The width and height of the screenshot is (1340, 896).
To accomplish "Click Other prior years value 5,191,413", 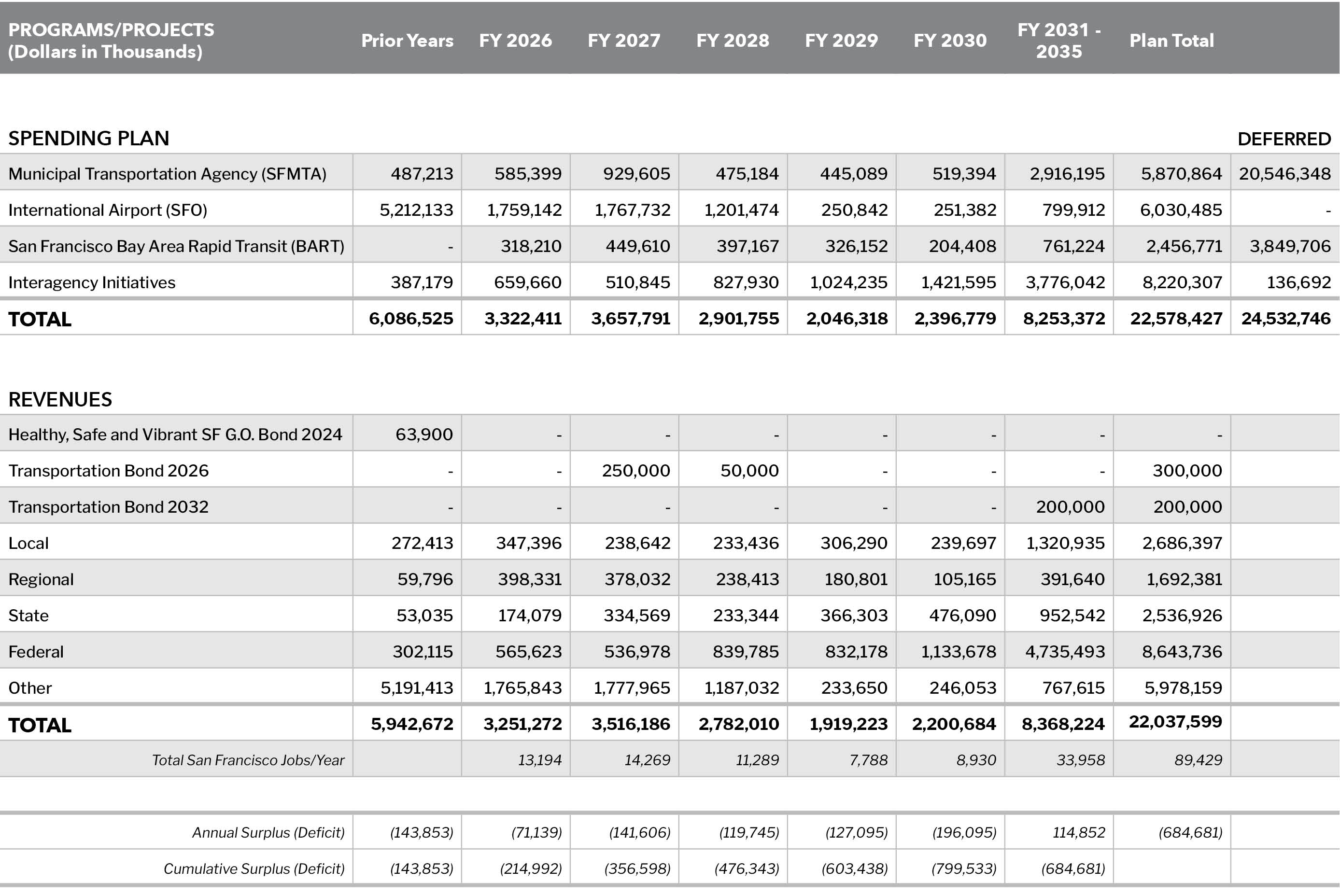I will 417,688.
